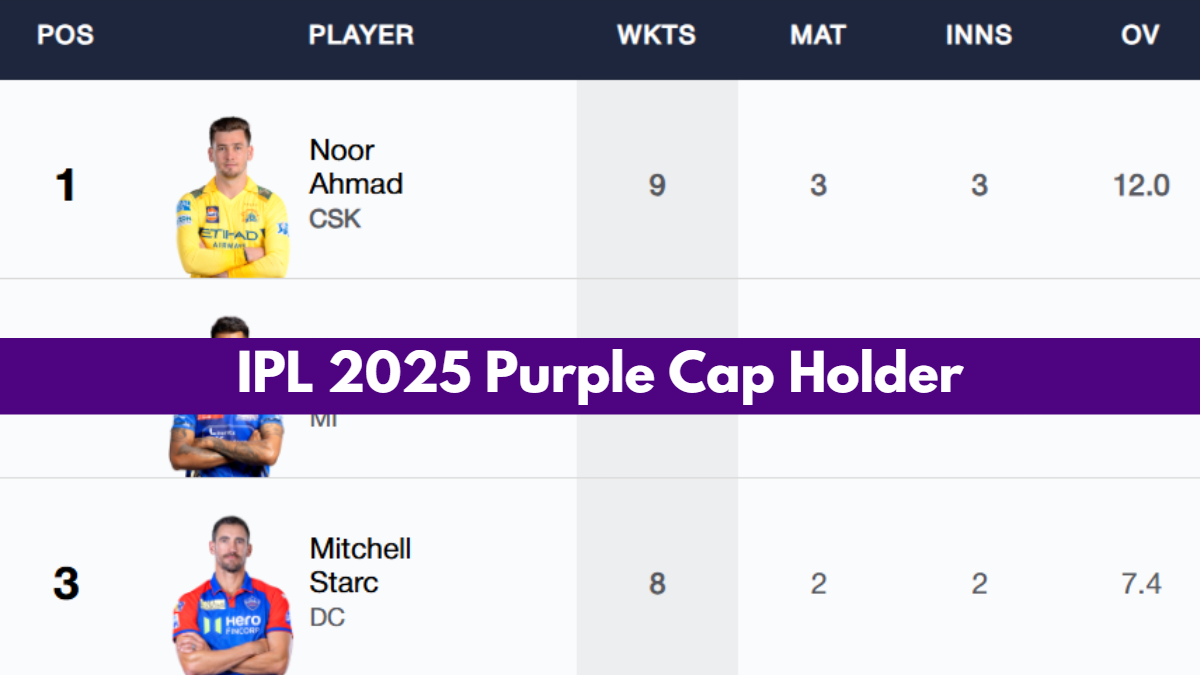Open Mitchell Starc's player photo
Image resolution: width=1200 pixels, height=675 pixels.
click(x=232, y=595)
